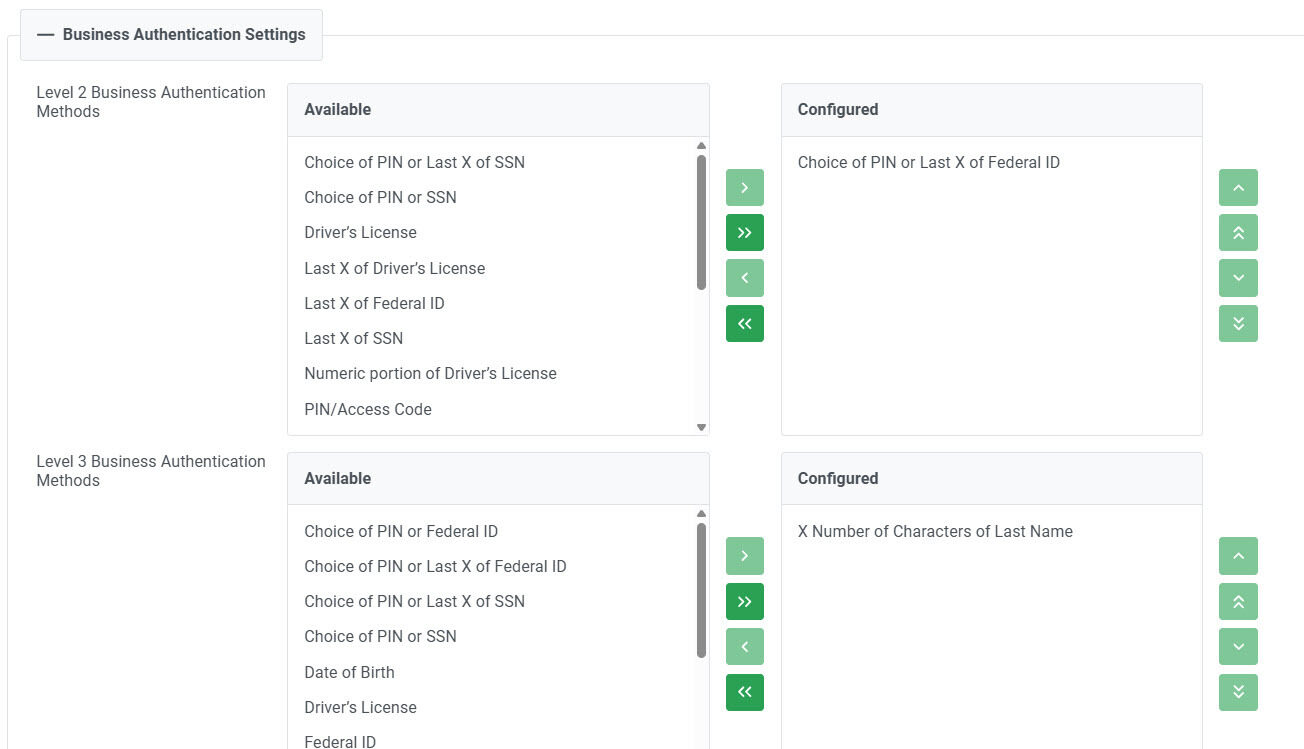Select Choice of PIN or Last X of SSN in Level 3
The height and width of the screenshot is (749, 1304).
click(491, 601)
